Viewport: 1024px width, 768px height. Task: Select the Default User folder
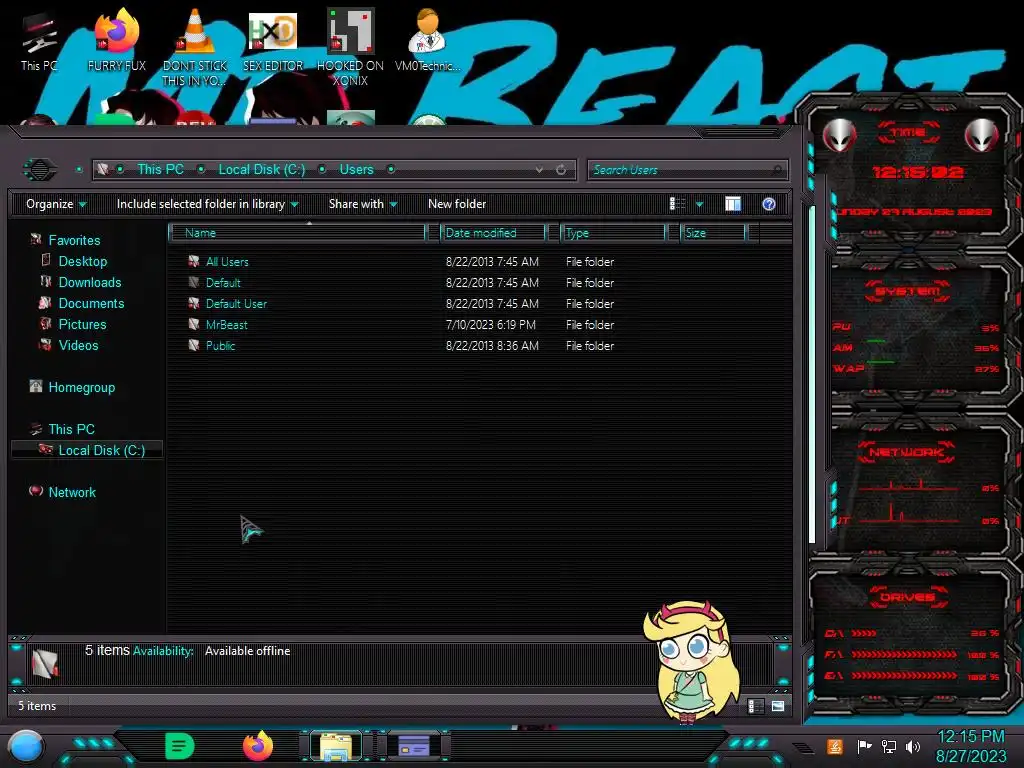click(236, 304)
